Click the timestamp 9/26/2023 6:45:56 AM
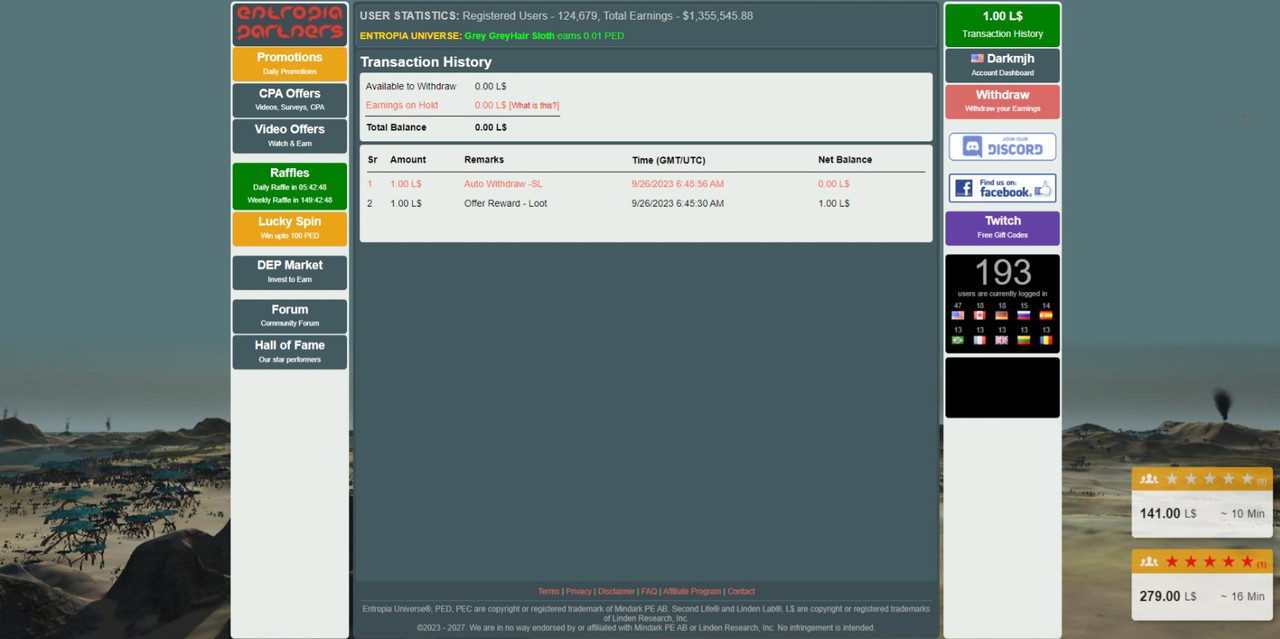 678,184
